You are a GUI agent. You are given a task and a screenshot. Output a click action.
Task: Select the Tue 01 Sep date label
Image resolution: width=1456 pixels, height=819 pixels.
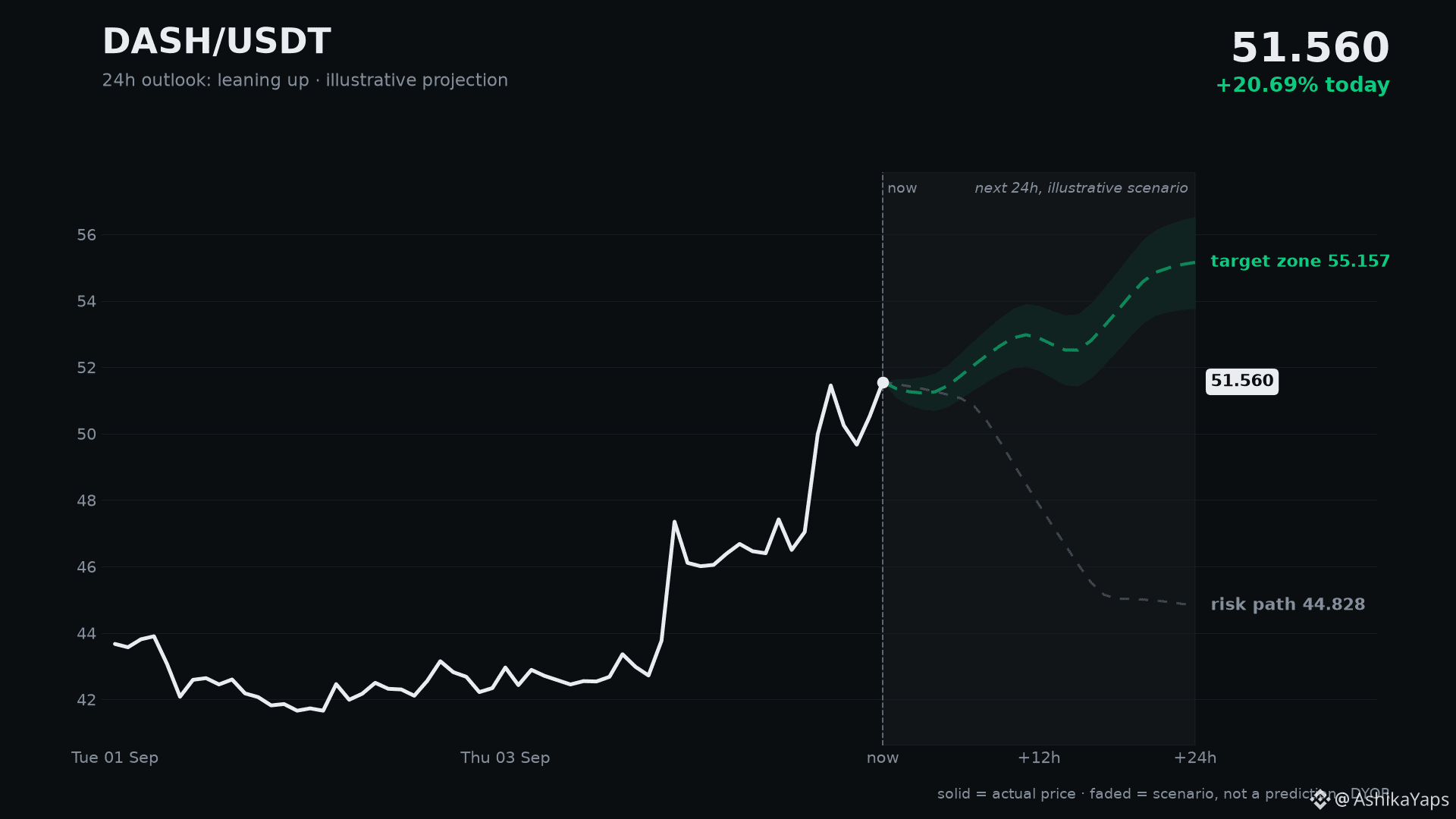115,758
